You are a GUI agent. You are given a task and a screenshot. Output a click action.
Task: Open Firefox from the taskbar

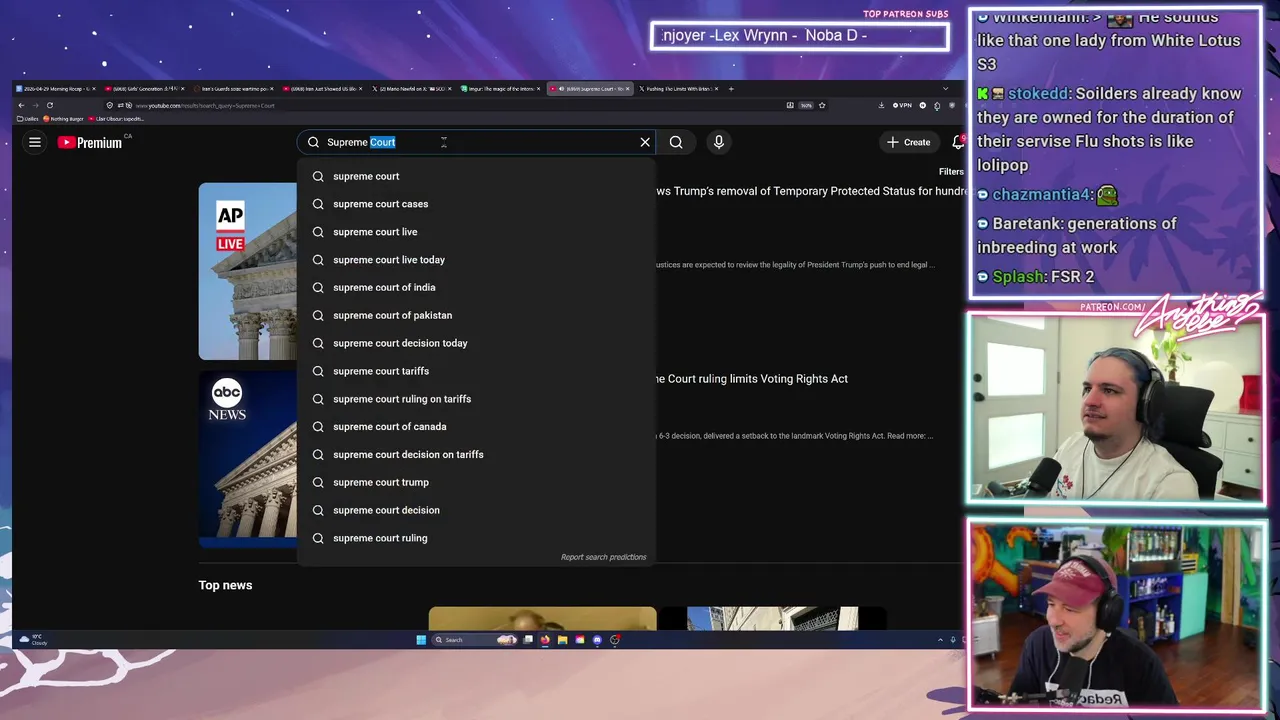(545, 640)
